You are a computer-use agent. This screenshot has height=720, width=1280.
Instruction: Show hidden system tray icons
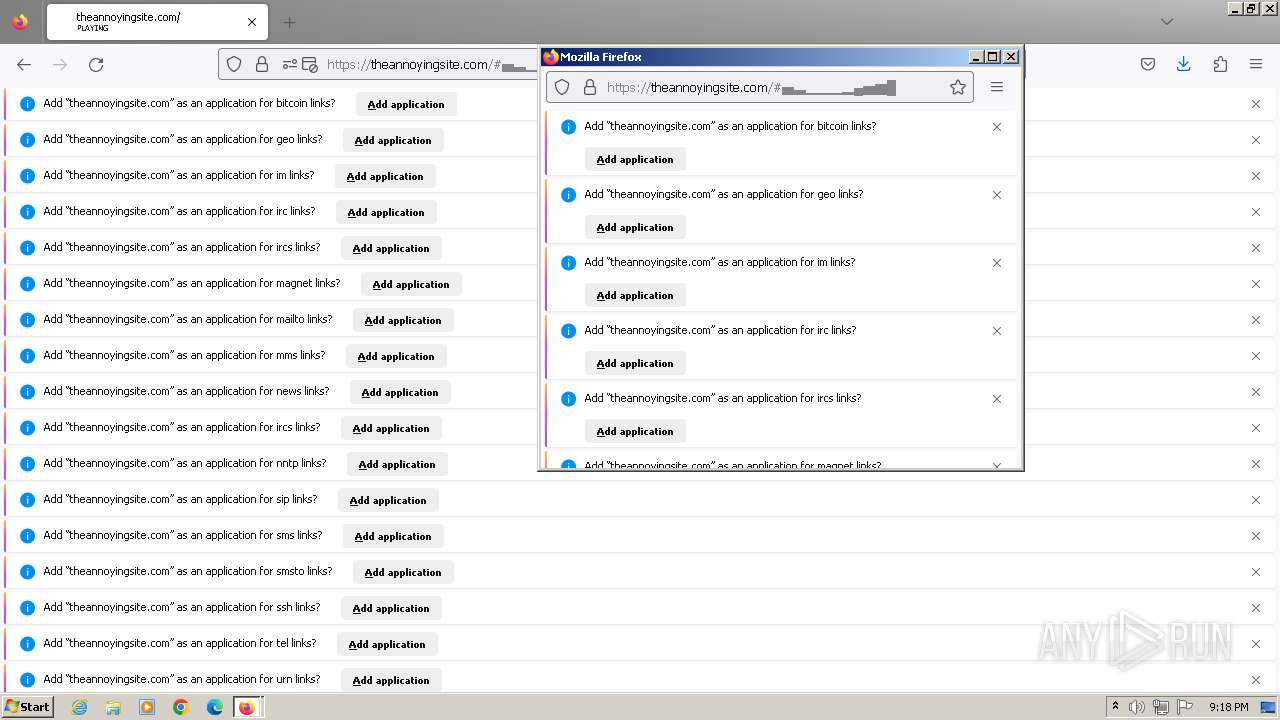click(1115, 707)
